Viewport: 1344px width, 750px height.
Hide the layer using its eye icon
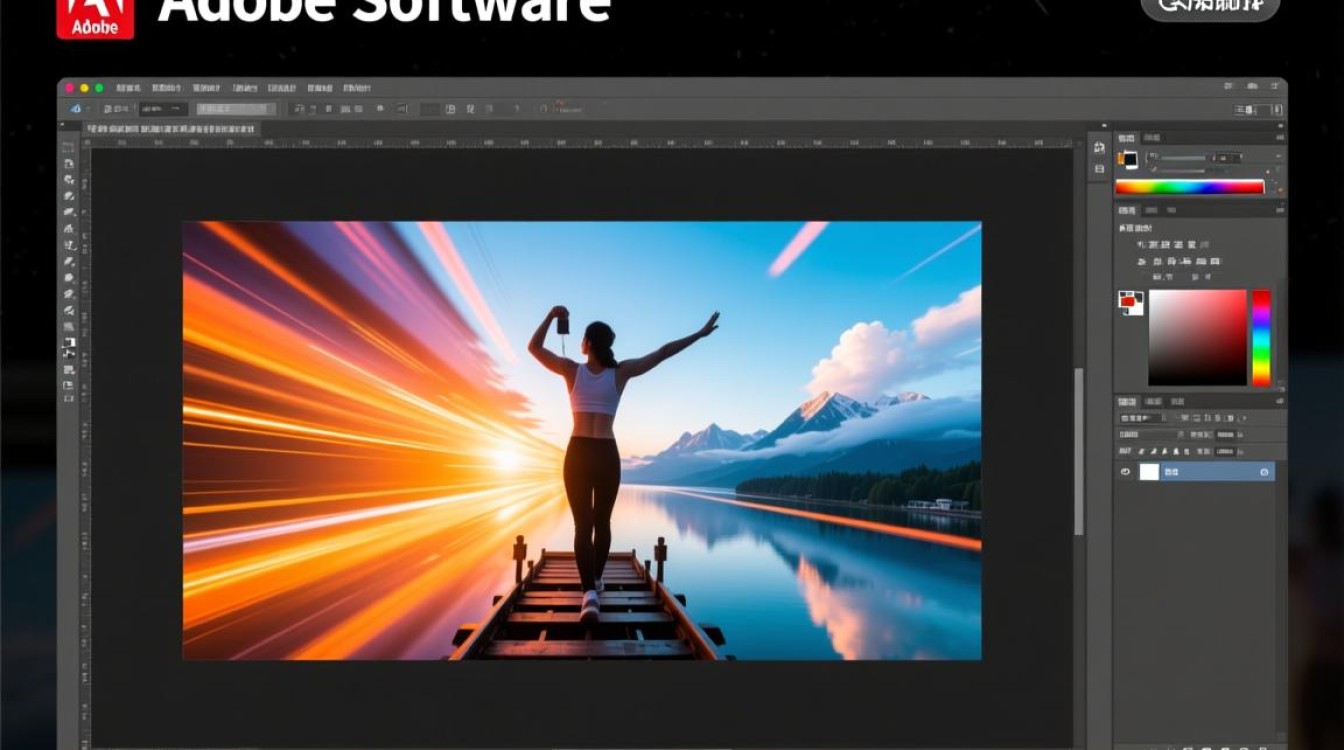(1126, 472)
